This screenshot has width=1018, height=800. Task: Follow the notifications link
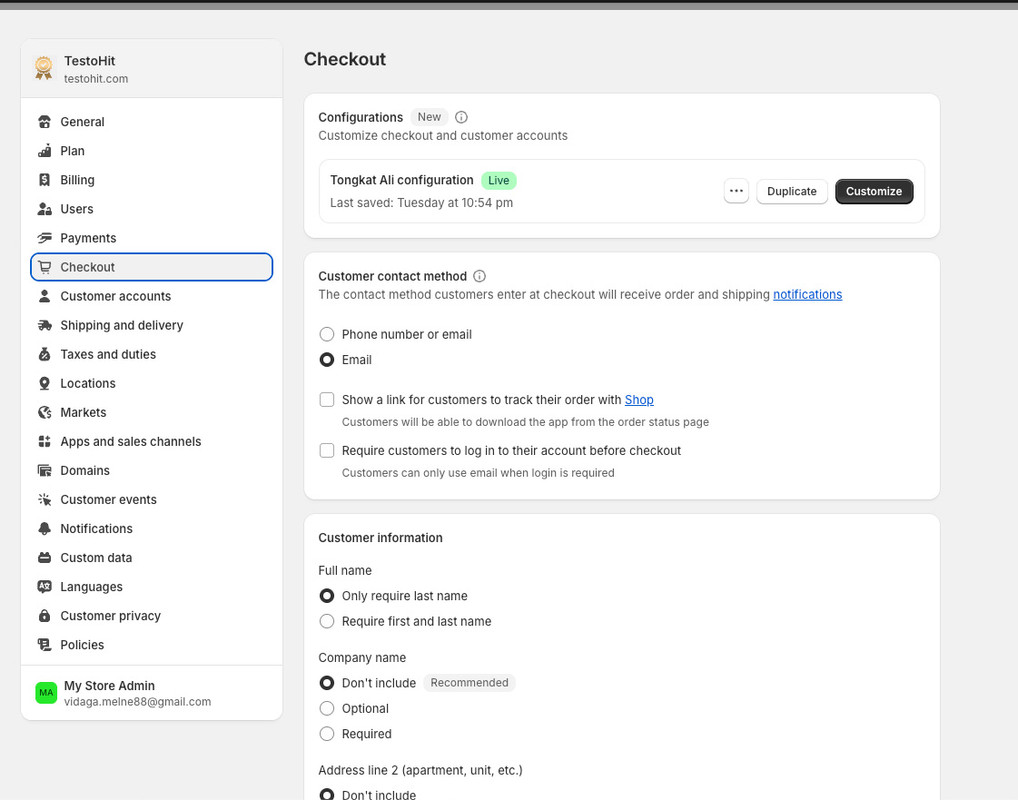click(x=807, y=294)
